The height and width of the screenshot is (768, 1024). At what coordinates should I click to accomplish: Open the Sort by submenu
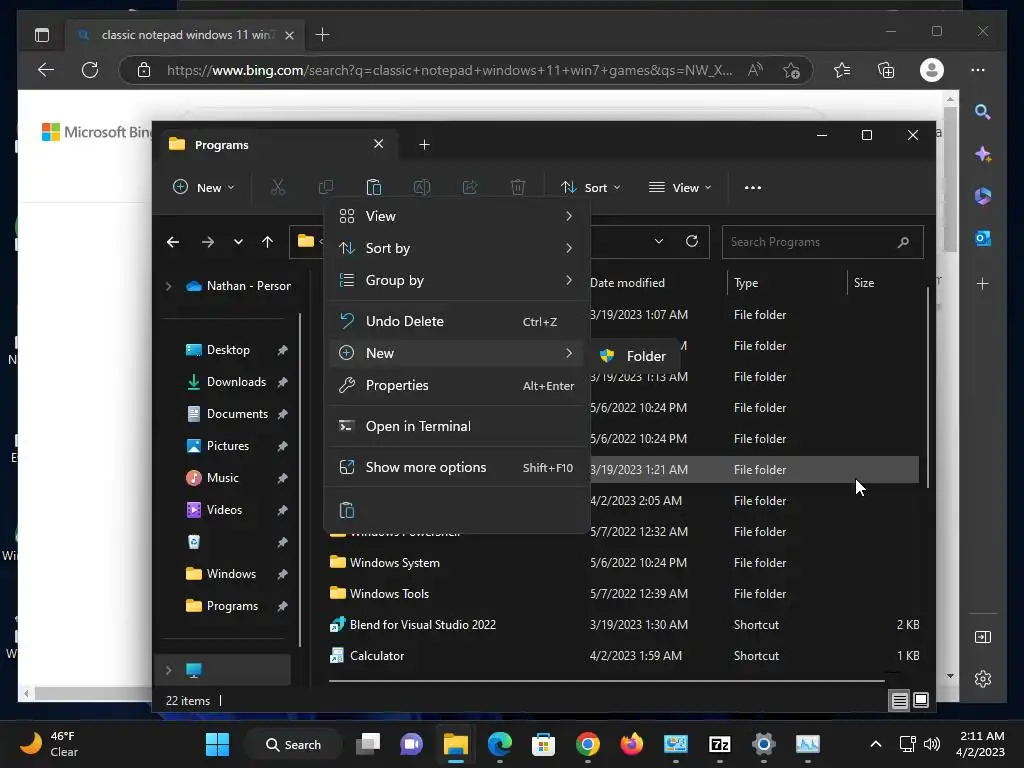456,248
